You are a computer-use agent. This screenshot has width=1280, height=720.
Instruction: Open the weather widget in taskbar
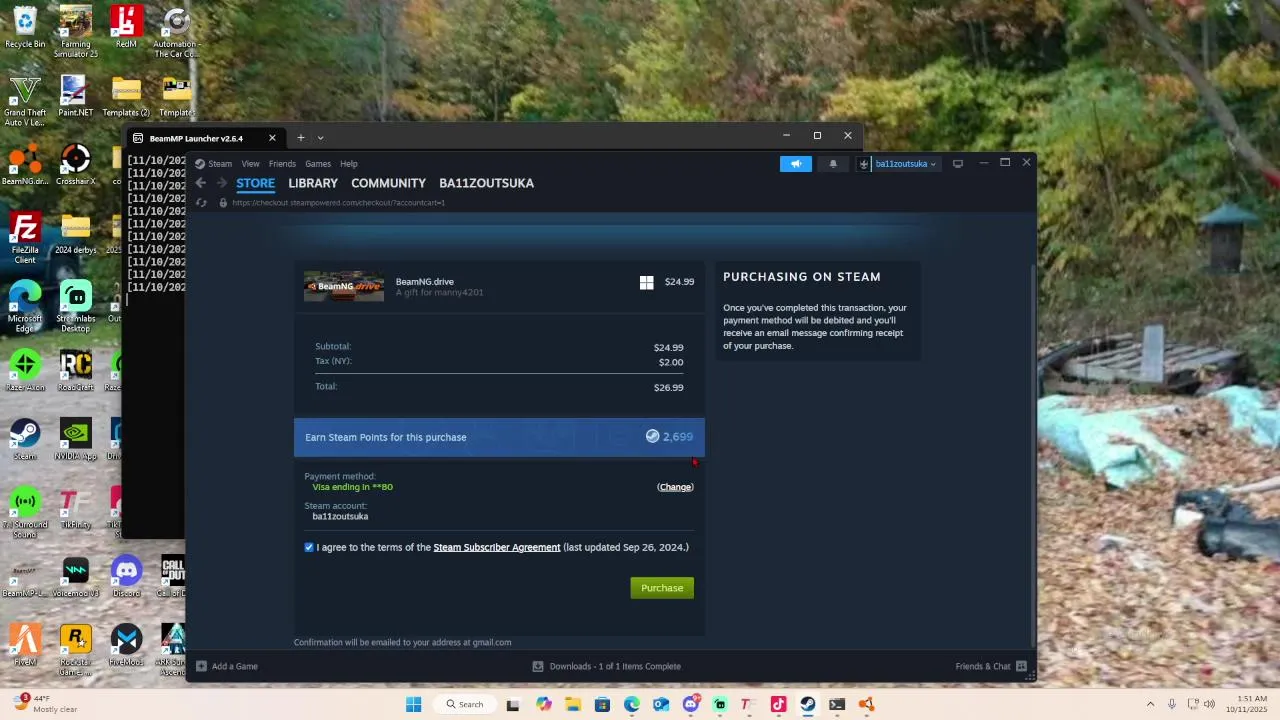tap(45, 704)
